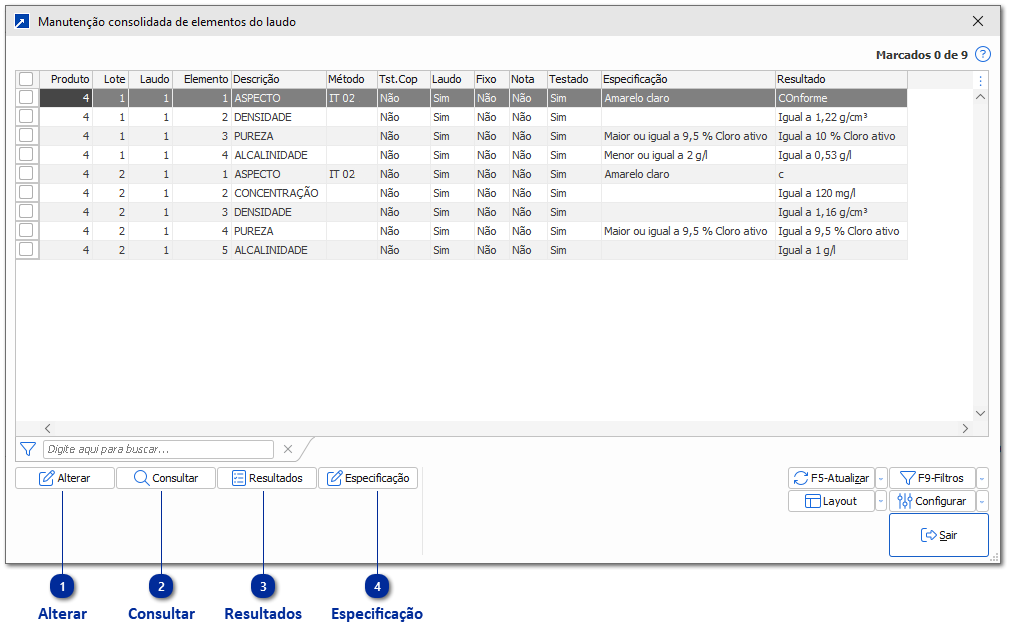Select the 'Igual a 0,53 g/l' result cell
The width and height of the screenshot is (1010, 640).
coord(841,155)
